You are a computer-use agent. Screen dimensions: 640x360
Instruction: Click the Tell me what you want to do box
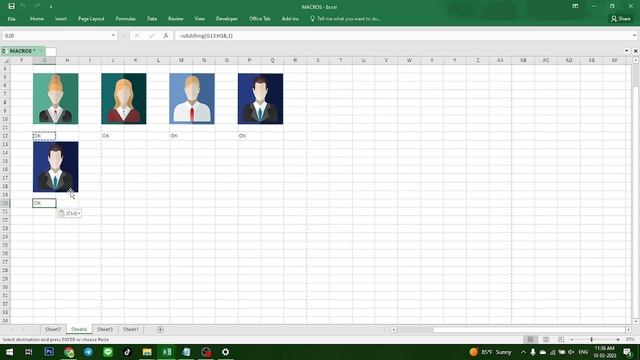click(345, 19)
